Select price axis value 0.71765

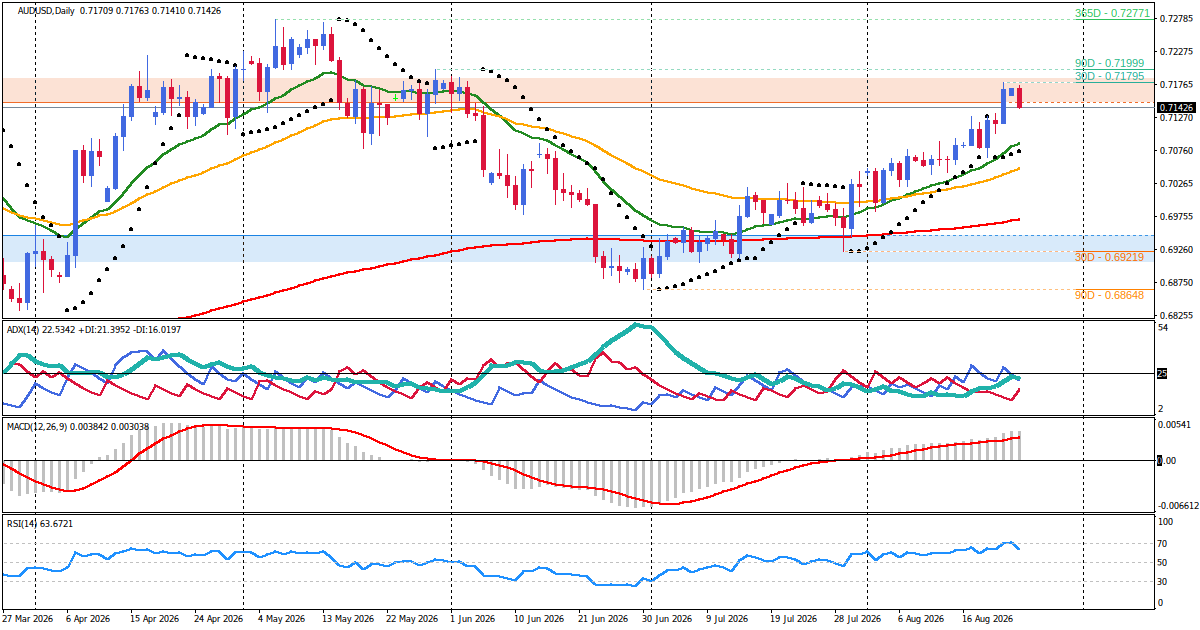click(x=1175, y=85)
